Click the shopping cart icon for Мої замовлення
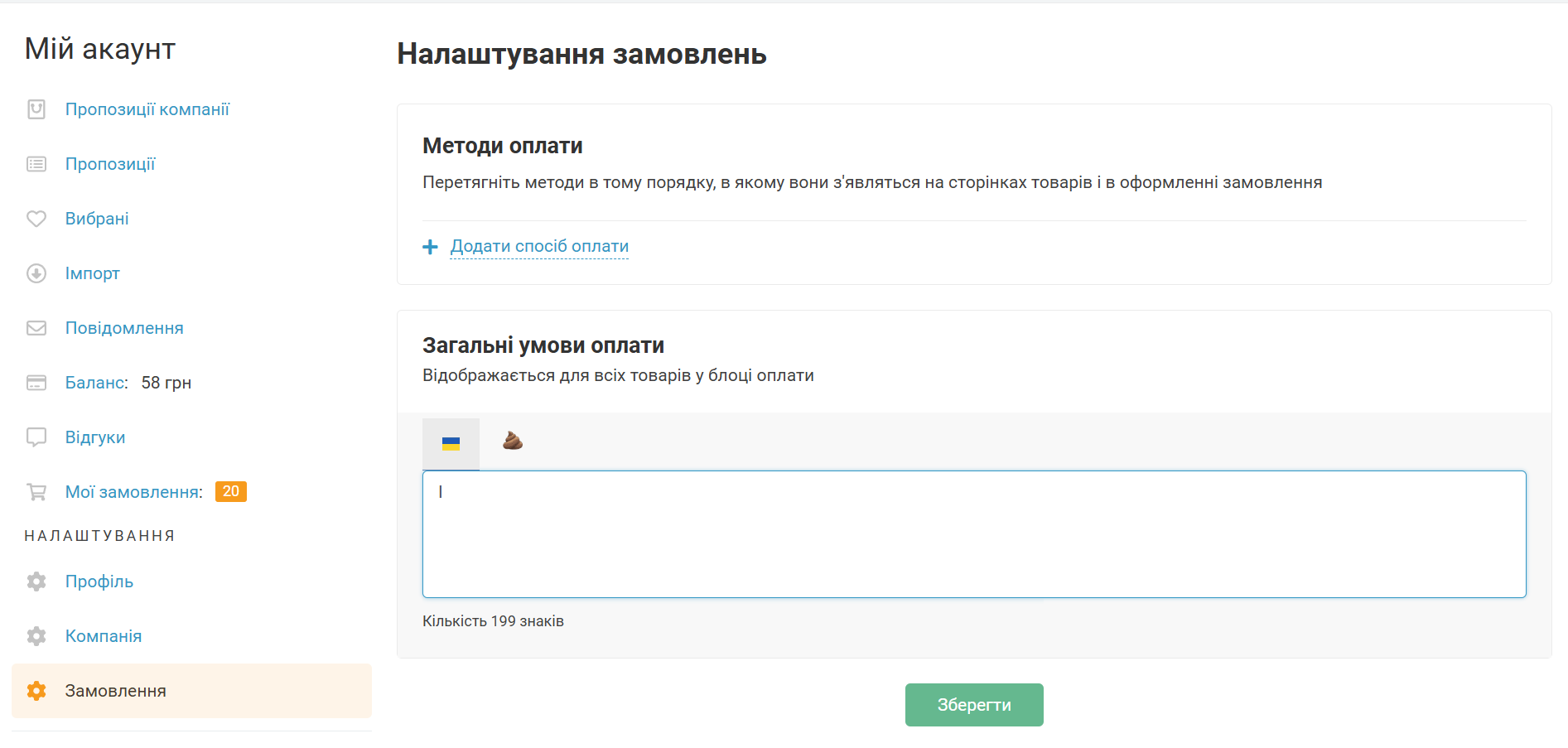Viewport: 1568px width, 748px height. pyautogui.click(x=36, y=492)
